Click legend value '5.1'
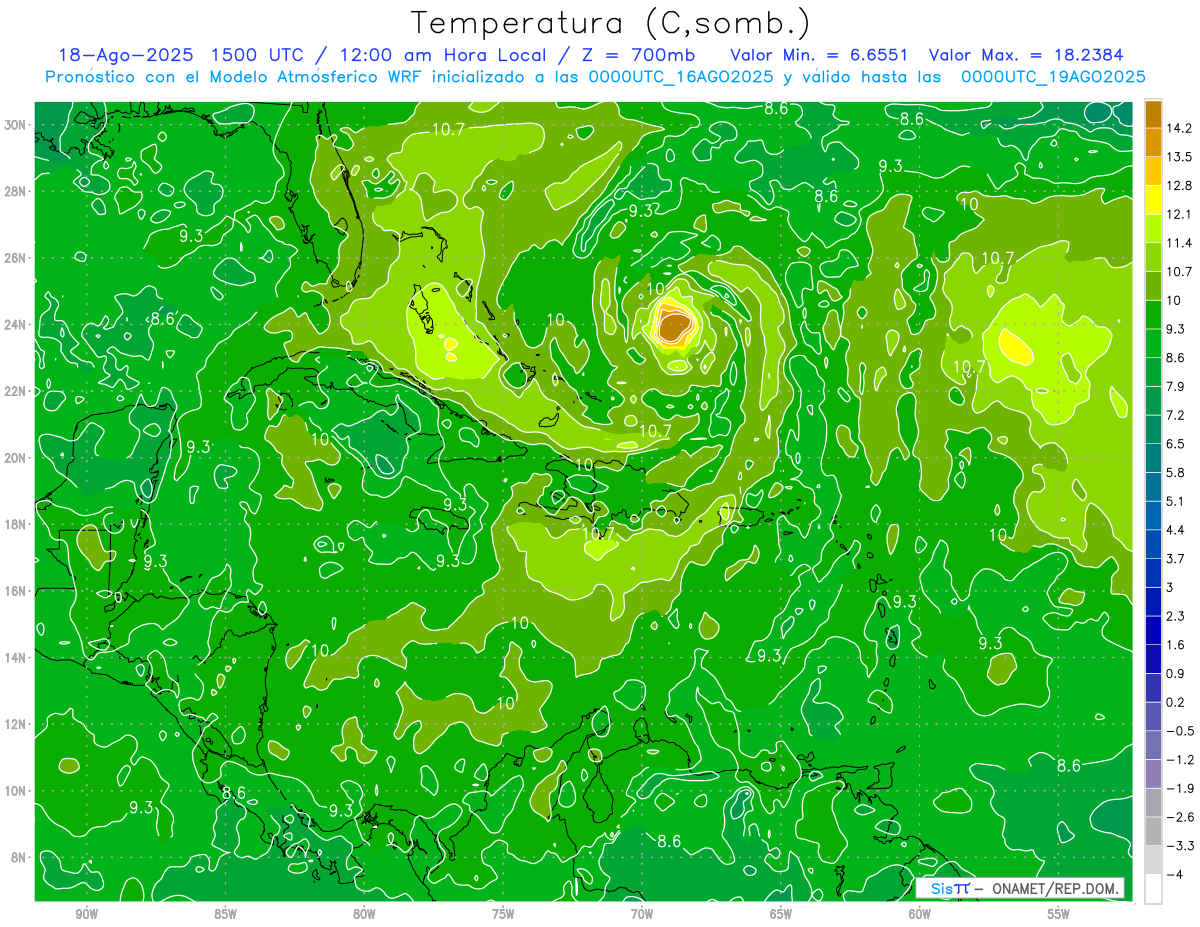 click(x=1175, y=501)
